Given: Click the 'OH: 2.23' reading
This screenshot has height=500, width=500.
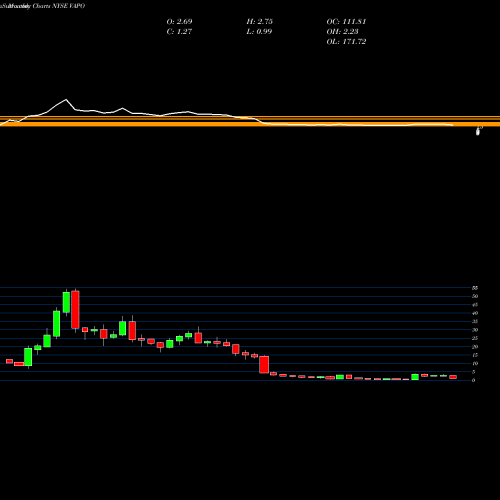Looking at the screenshot, I should tap(342, 32).
